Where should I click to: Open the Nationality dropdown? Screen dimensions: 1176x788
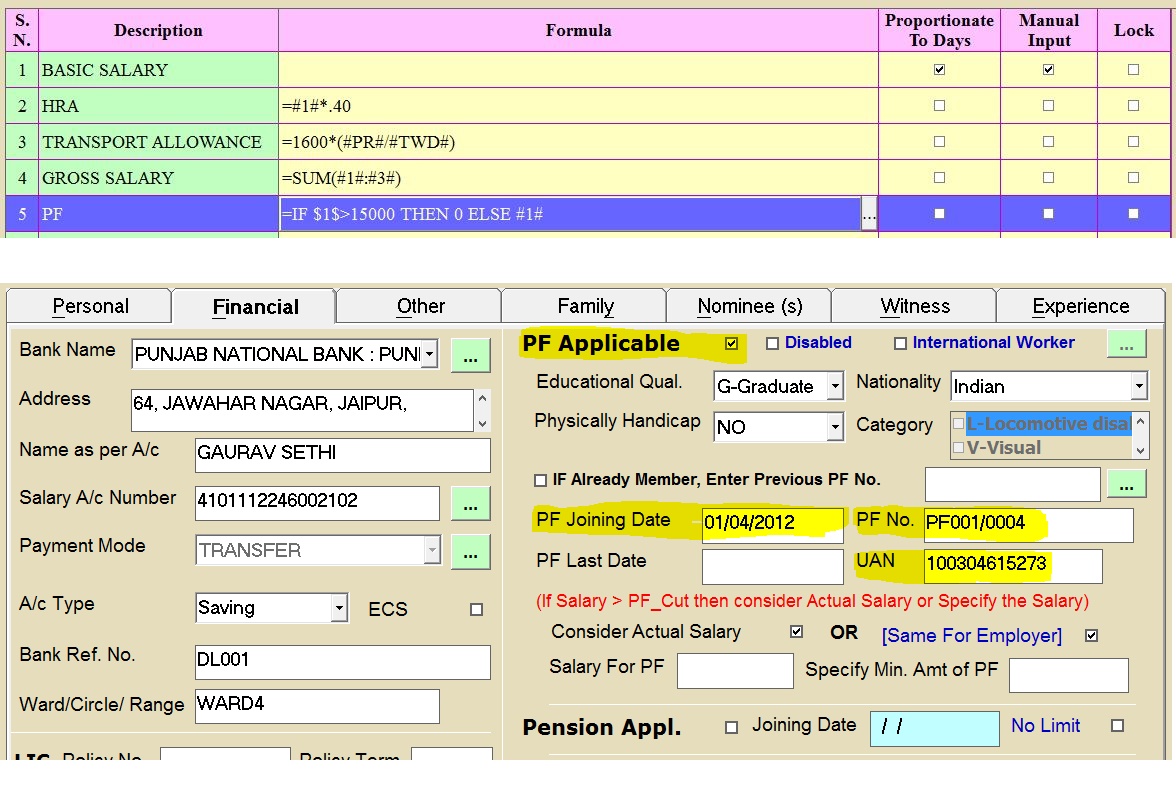tap(1138, 386)
